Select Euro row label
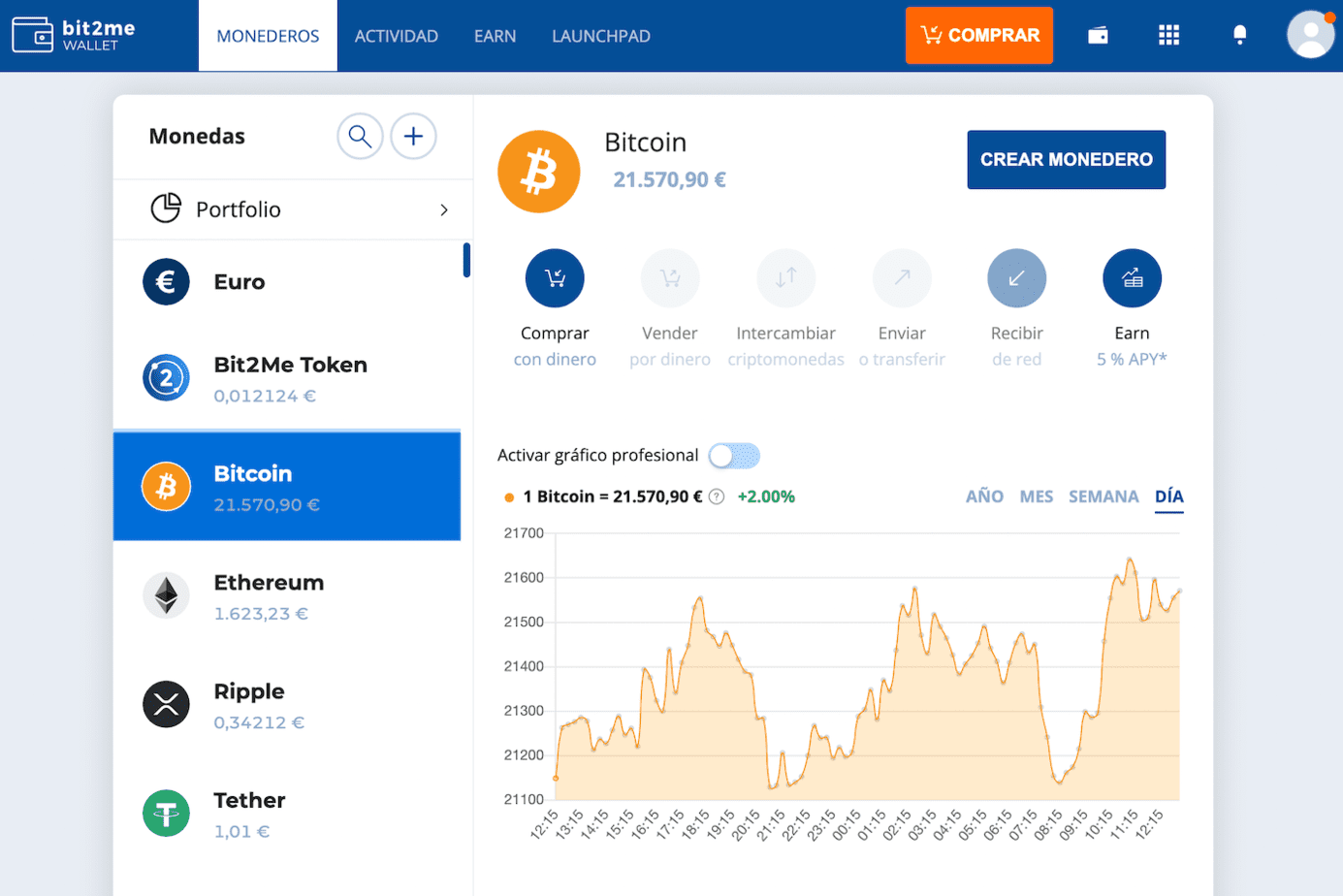 point(240,281)
